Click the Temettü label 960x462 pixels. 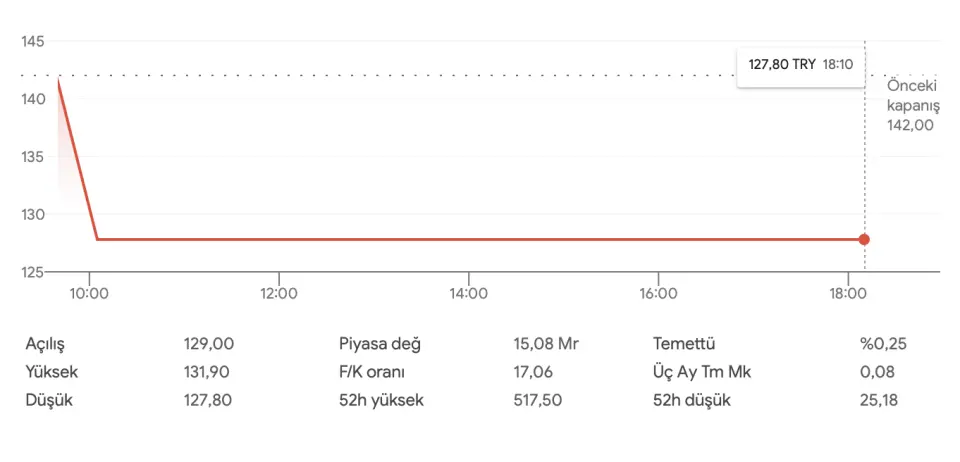[x=685, y=344]
